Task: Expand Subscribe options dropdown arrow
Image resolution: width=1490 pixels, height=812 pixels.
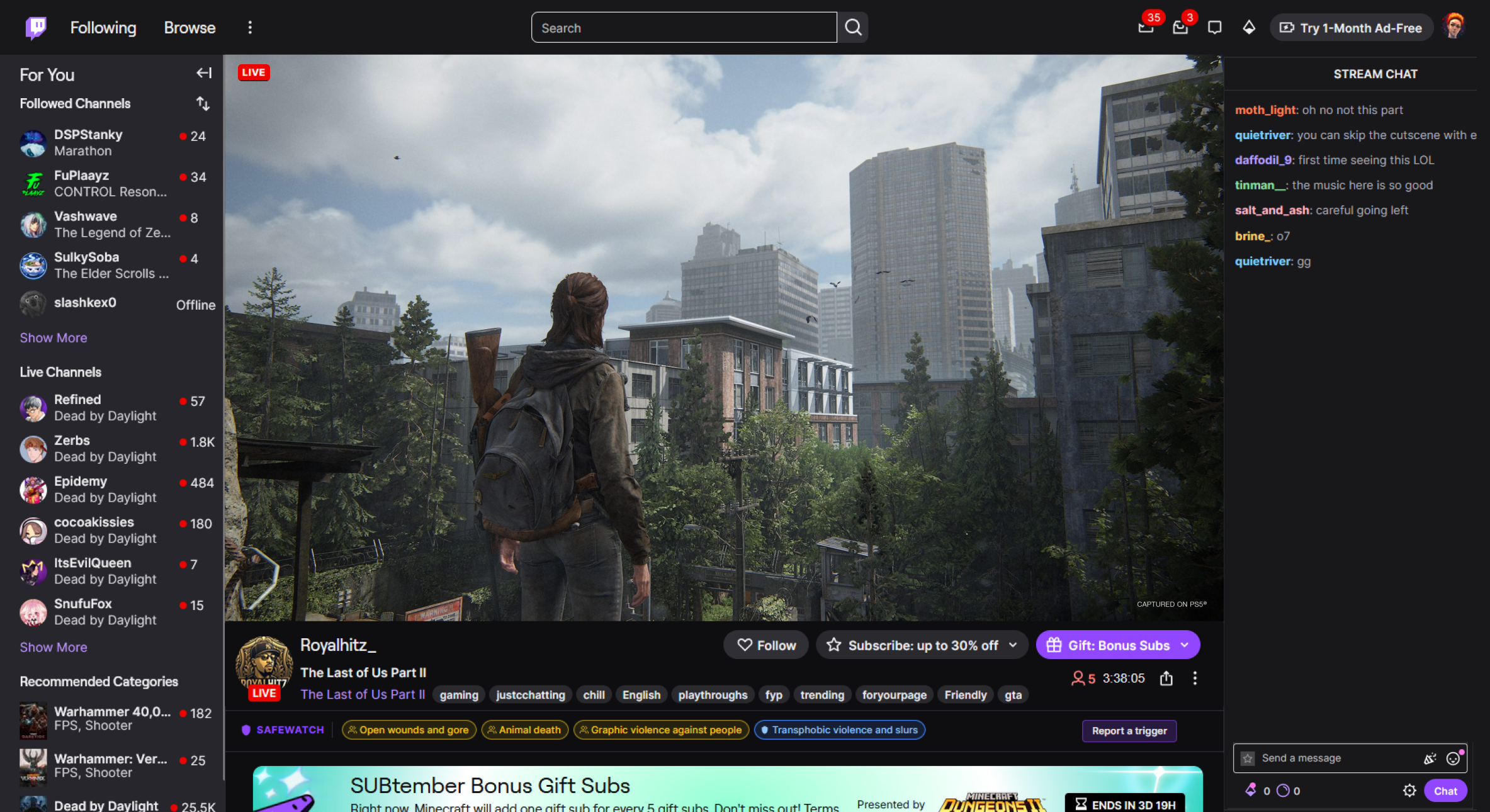Action: [x=1013, y=645]
